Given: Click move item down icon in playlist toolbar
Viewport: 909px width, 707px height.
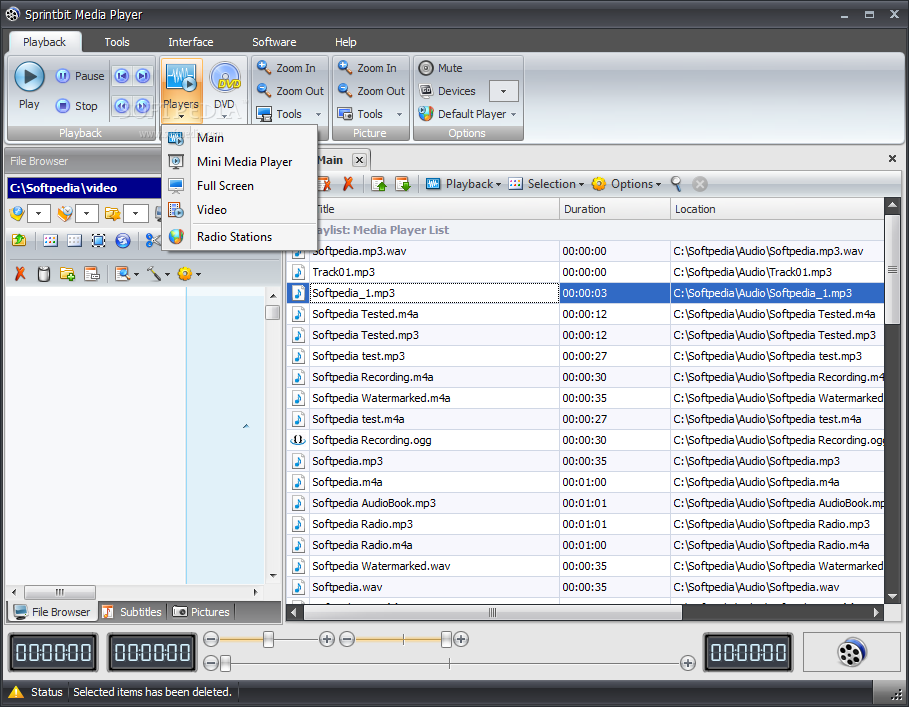Looking at the screenshot, I should pyautogui.click(x=403, y=184).
